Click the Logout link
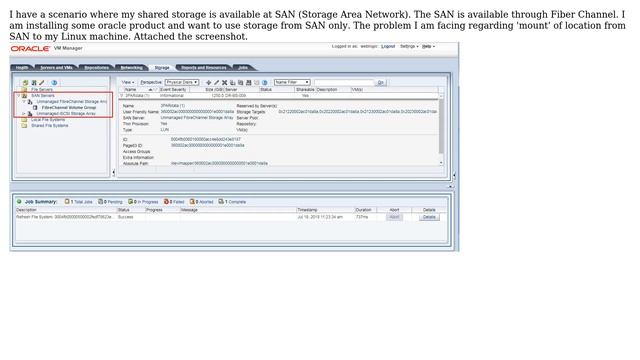 [x=388, y=47]
